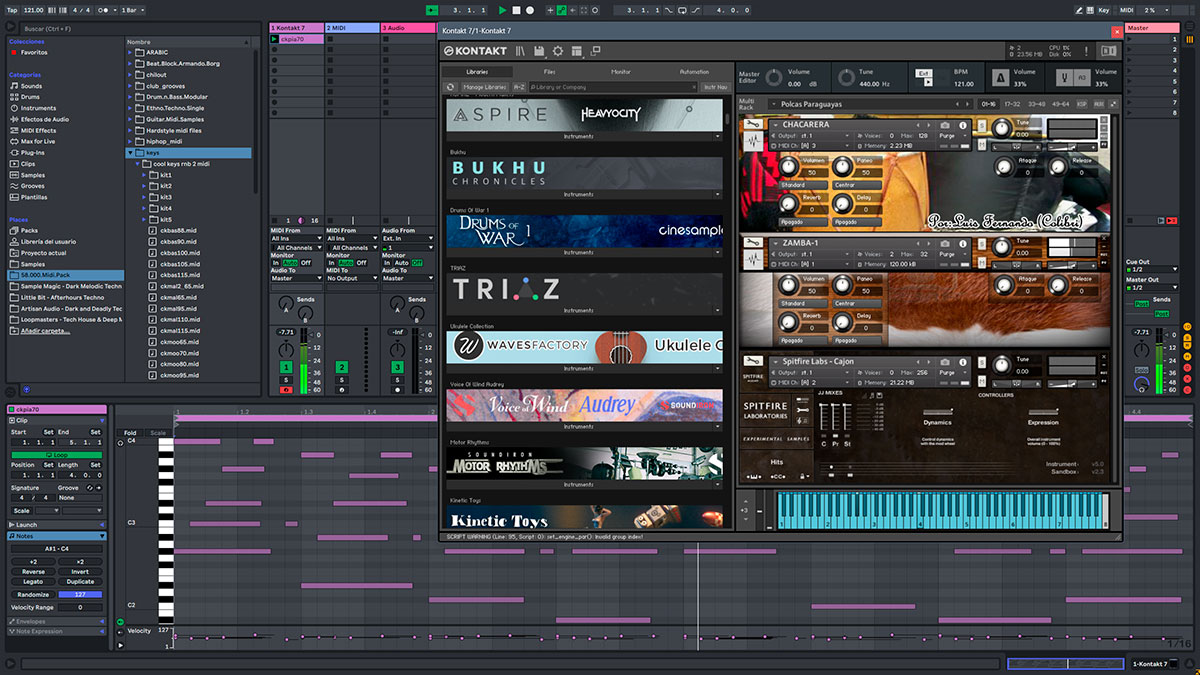Open Kontakt's Monitor tab

(x=621, y=72)
